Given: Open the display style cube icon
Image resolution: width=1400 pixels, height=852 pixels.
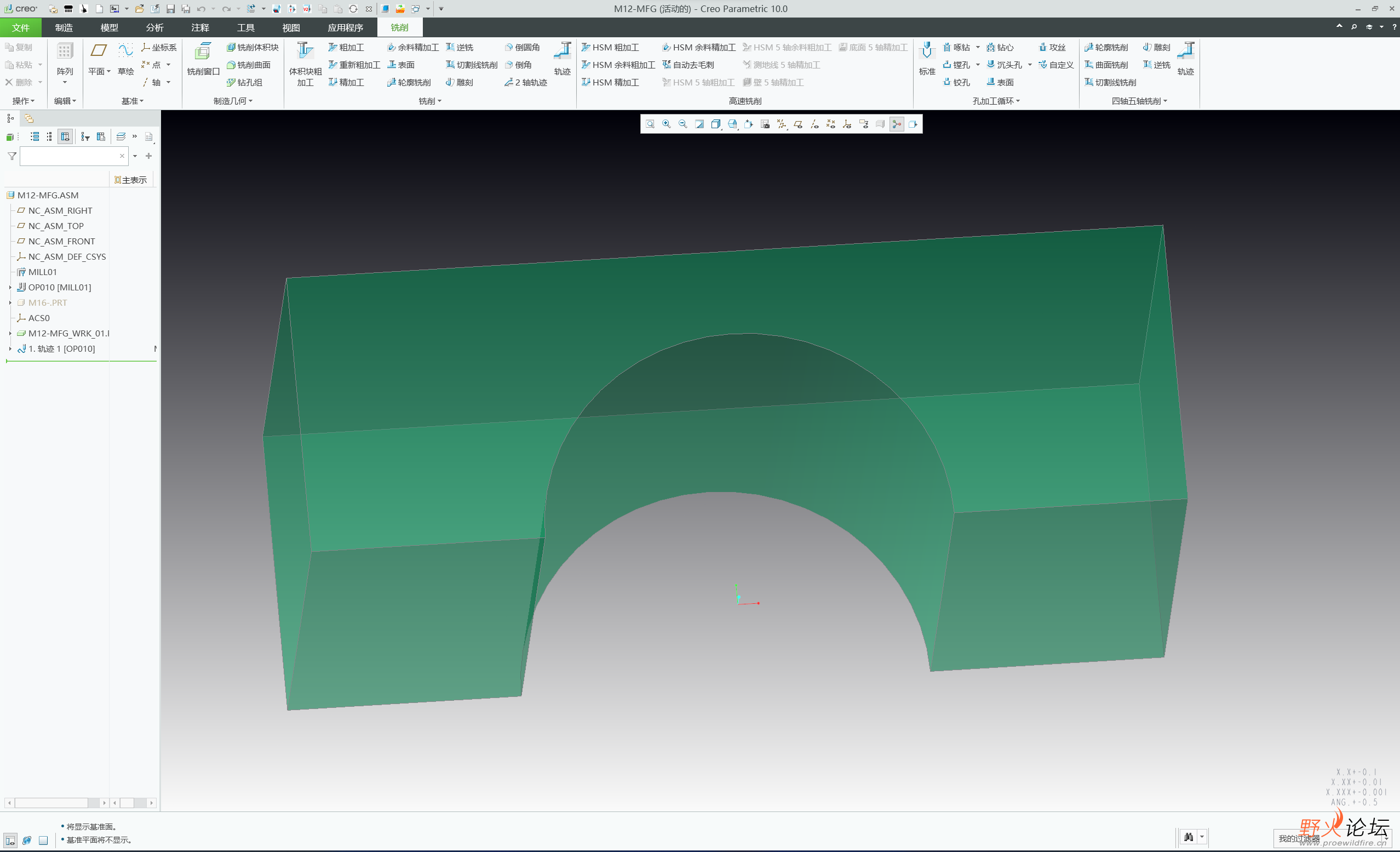Looking at the screenshot, I should tap(716, 124).
